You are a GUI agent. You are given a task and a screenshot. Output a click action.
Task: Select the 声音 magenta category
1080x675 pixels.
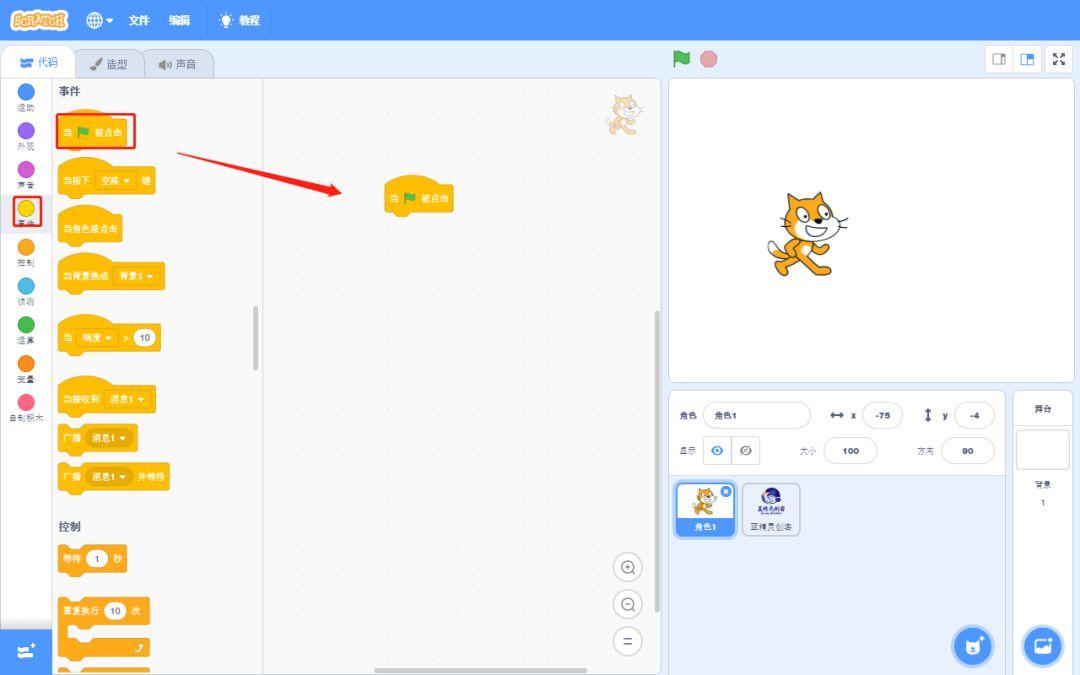26,174
